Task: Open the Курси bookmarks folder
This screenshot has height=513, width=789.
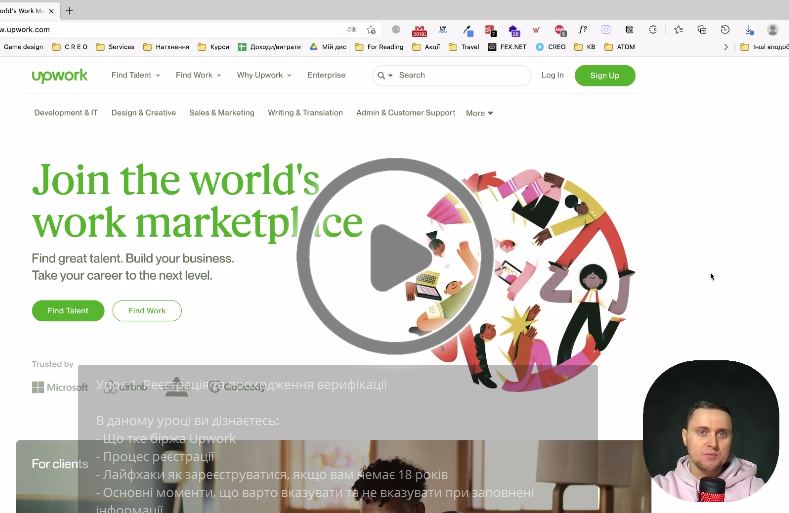Action: [x=214, y=47]
